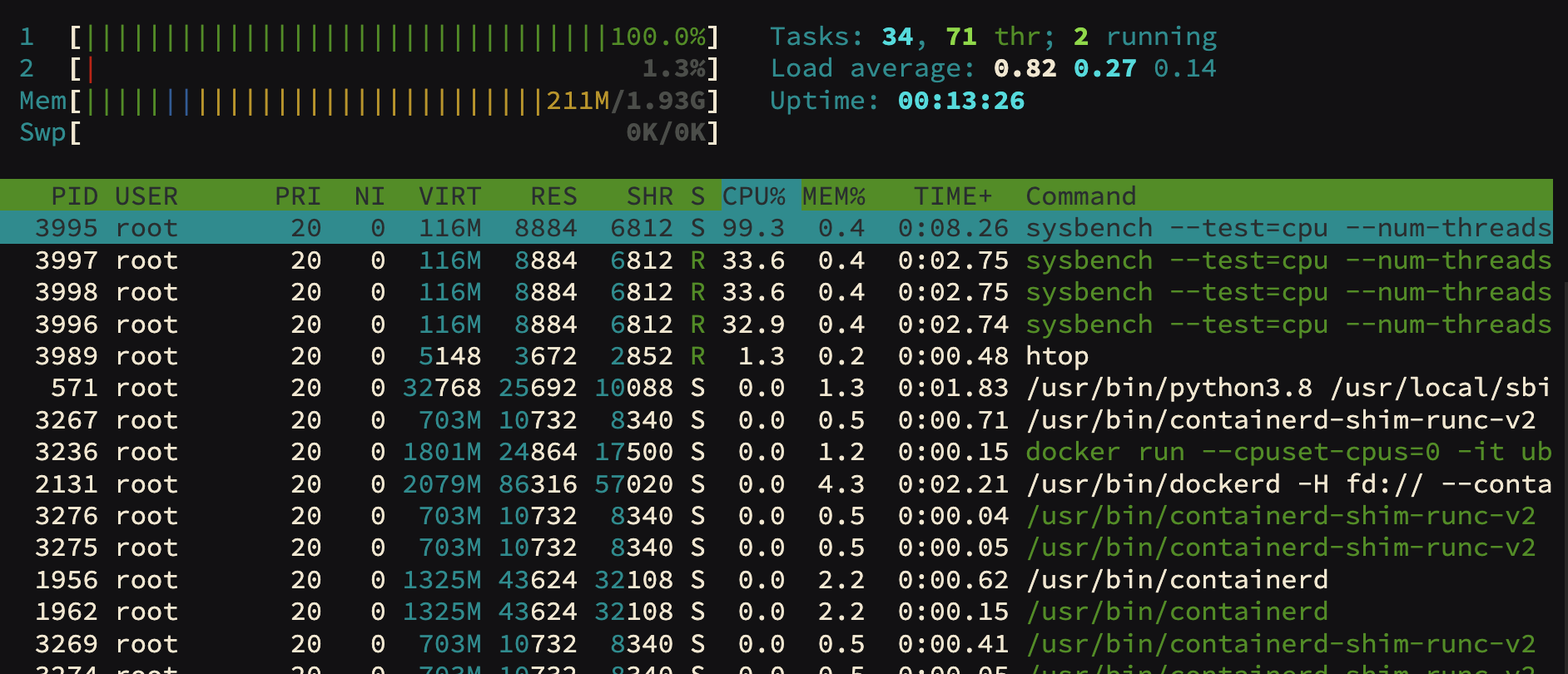Select process row with PID 3995
This screenshot has height=674, width=1568.
click(x=777, y=228)
